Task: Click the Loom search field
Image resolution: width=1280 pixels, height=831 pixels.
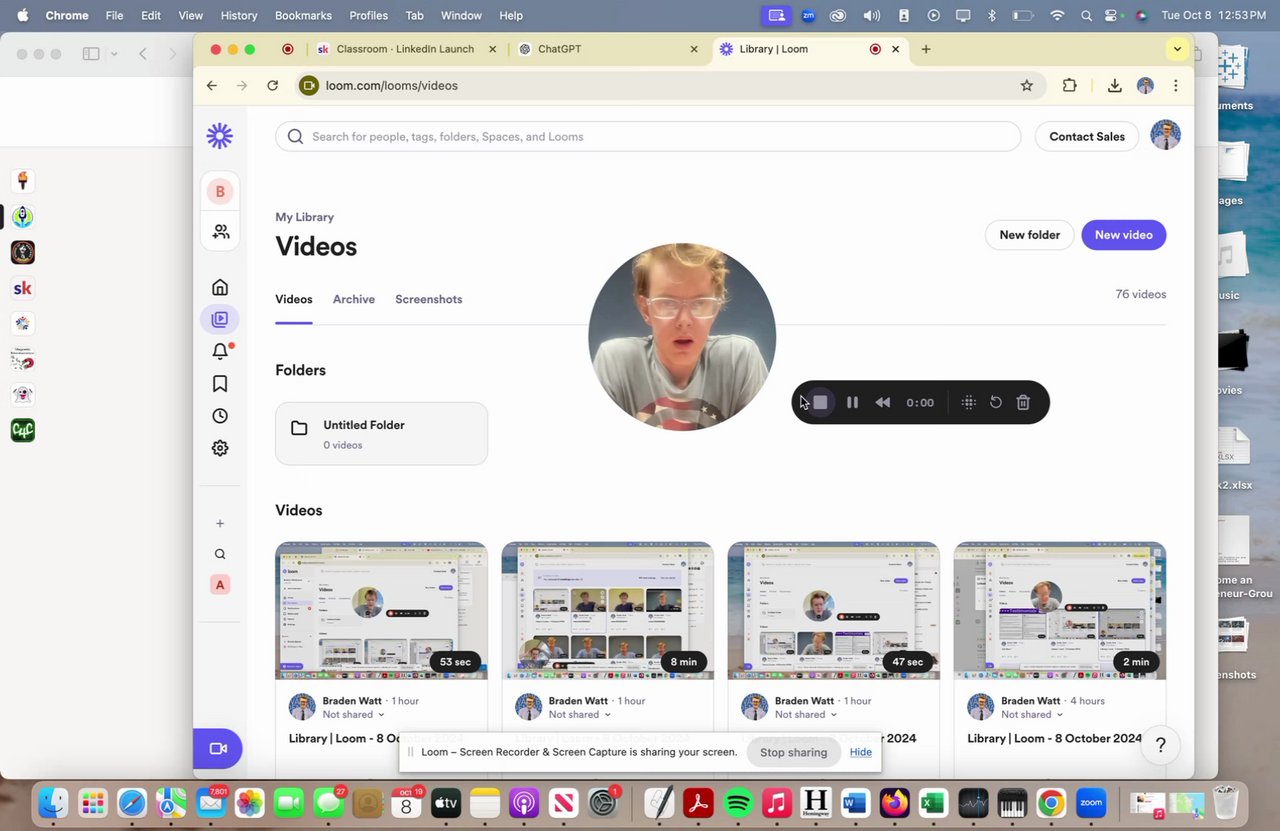Action: tap(648, 136)
